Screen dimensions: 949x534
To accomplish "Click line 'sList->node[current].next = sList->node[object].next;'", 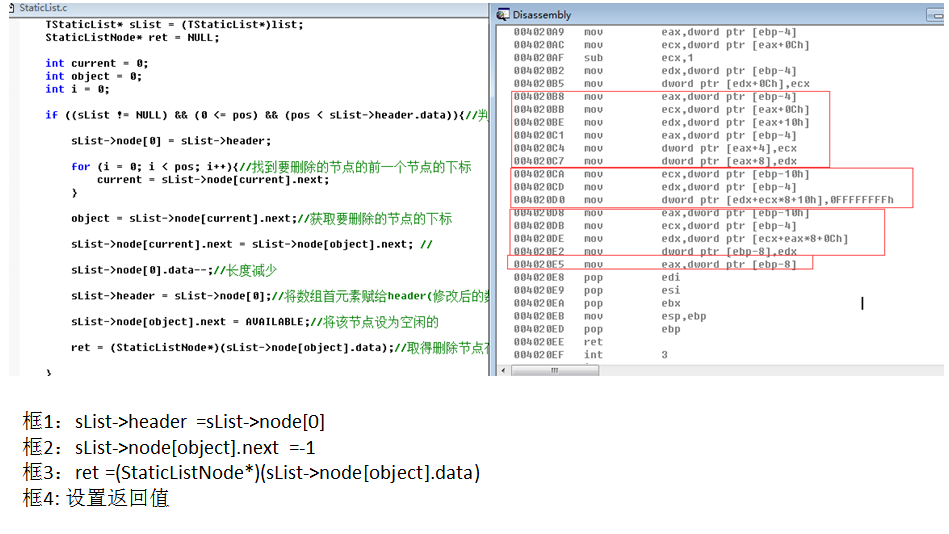I will point(252,245).
